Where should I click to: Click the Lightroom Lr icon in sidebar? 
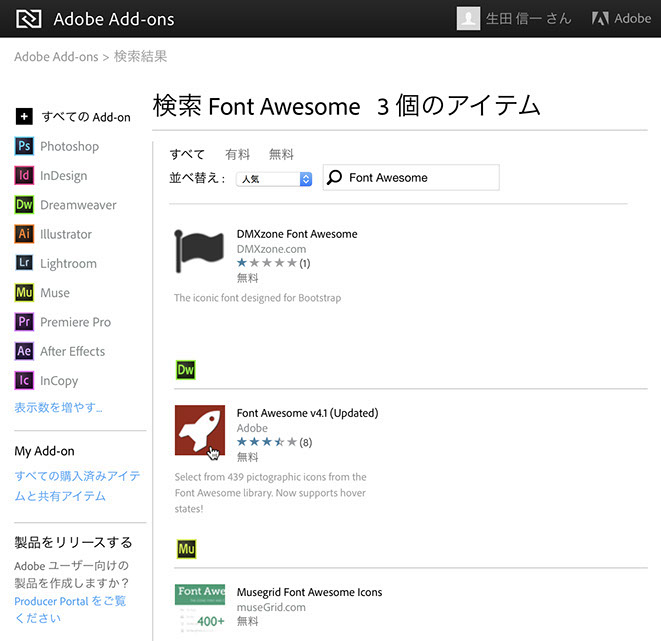click(24, 263)
